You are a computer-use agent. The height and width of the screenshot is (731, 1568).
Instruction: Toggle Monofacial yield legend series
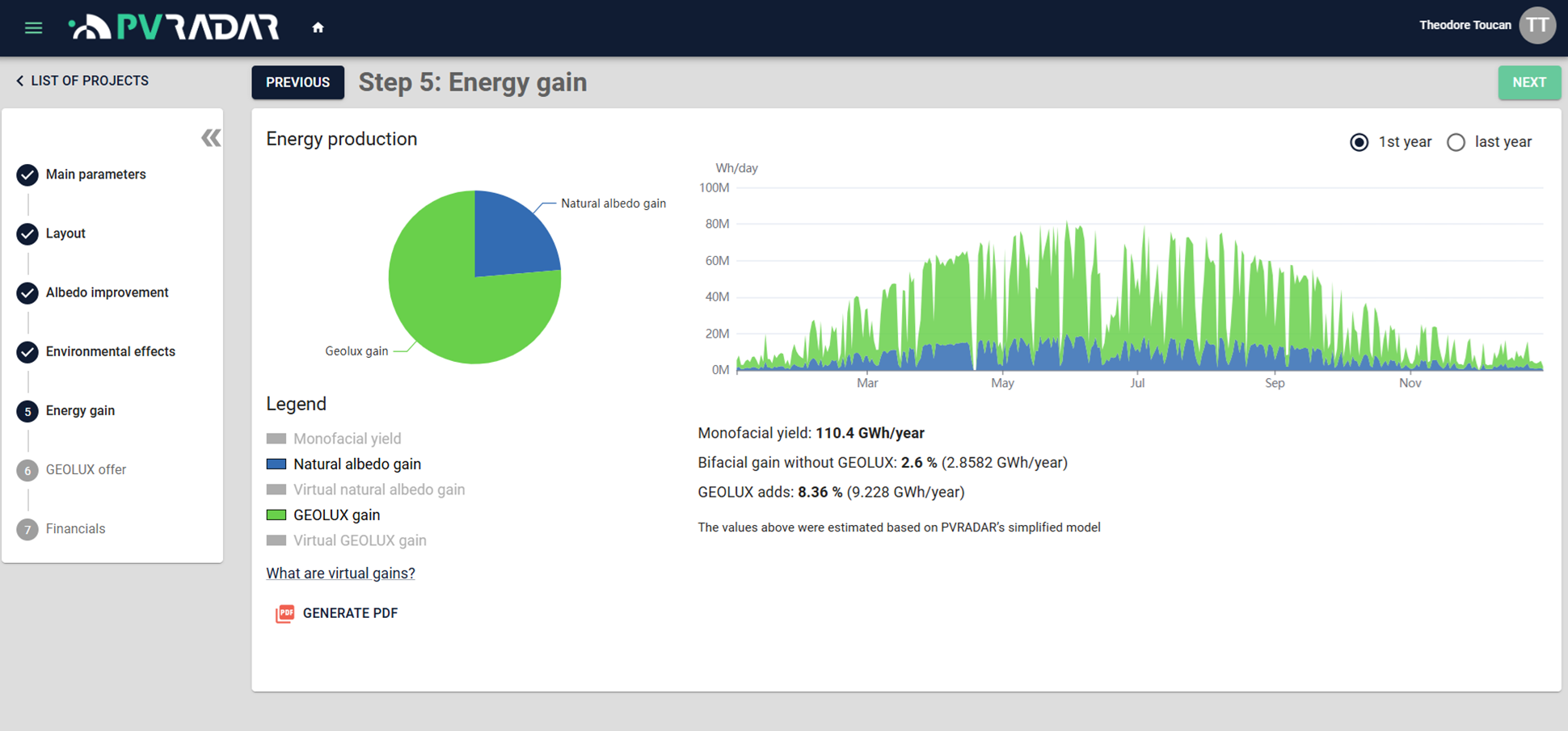click(334, 439)
